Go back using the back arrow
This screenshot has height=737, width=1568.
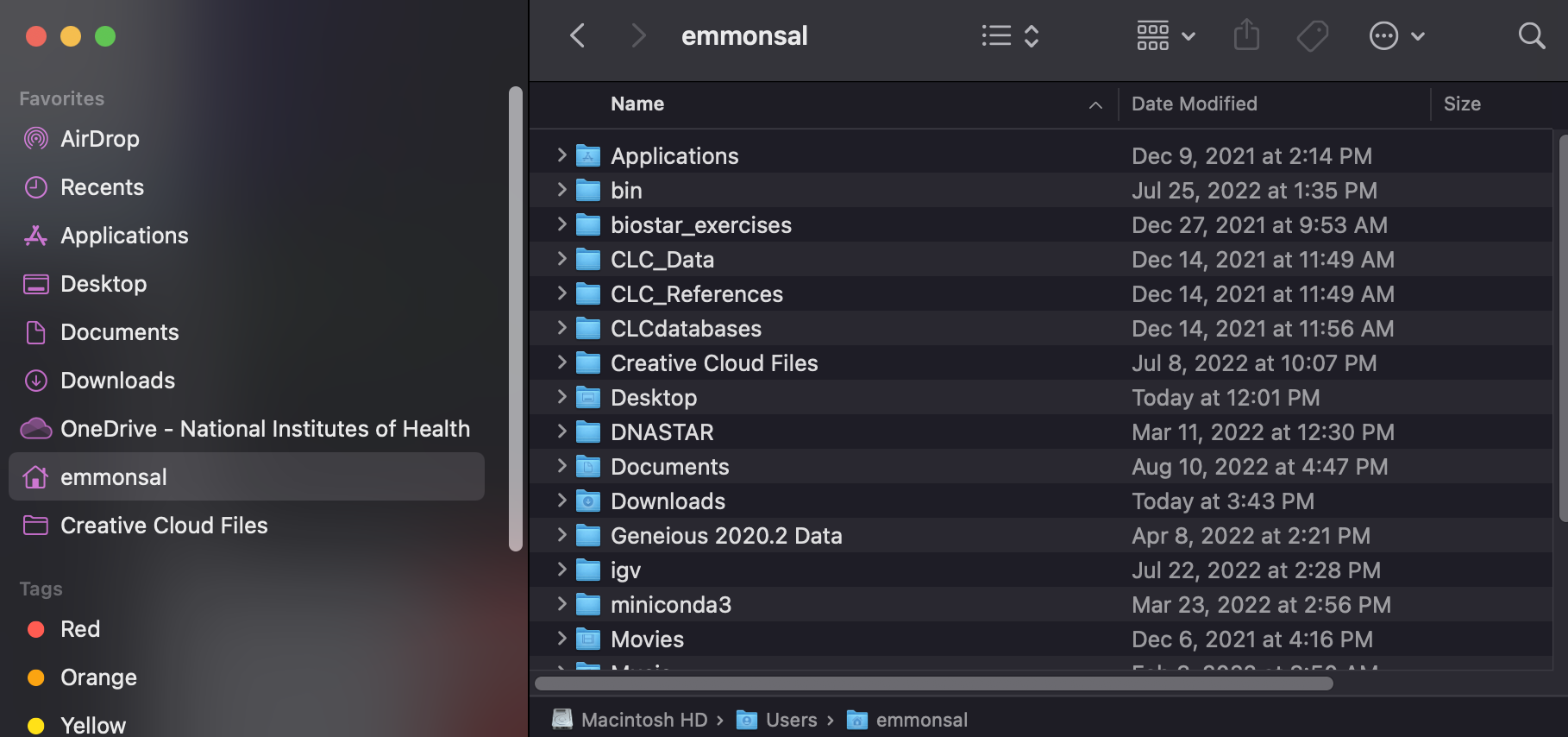[578, 35]
